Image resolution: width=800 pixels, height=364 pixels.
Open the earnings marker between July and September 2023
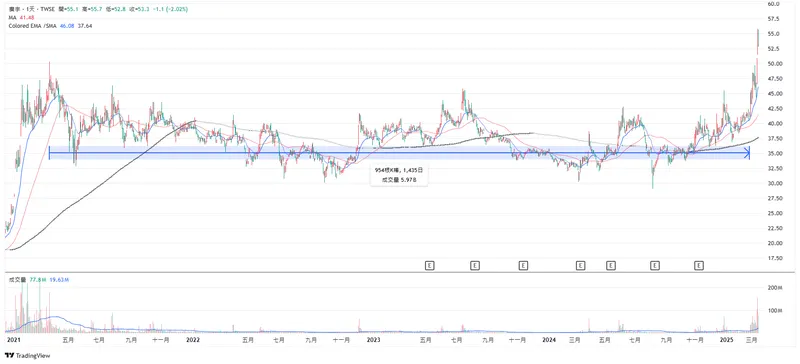[x=475, y=265]
